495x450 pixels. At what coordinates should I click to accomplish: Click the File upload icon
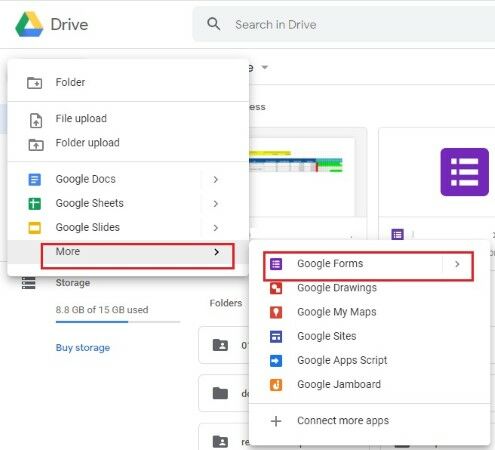(x=36, y=120)
